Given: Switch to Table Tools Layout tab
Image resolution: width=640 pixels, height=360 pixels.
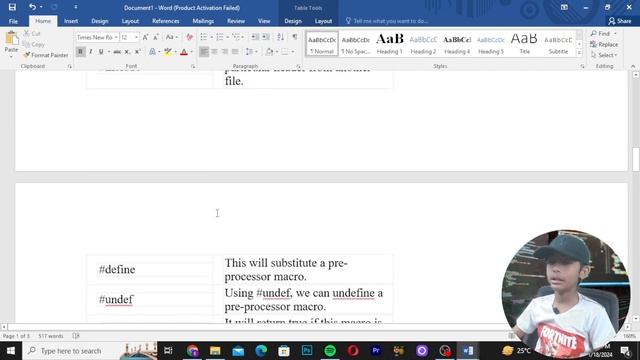Looking at the screenshot, I should pos(323,21).
